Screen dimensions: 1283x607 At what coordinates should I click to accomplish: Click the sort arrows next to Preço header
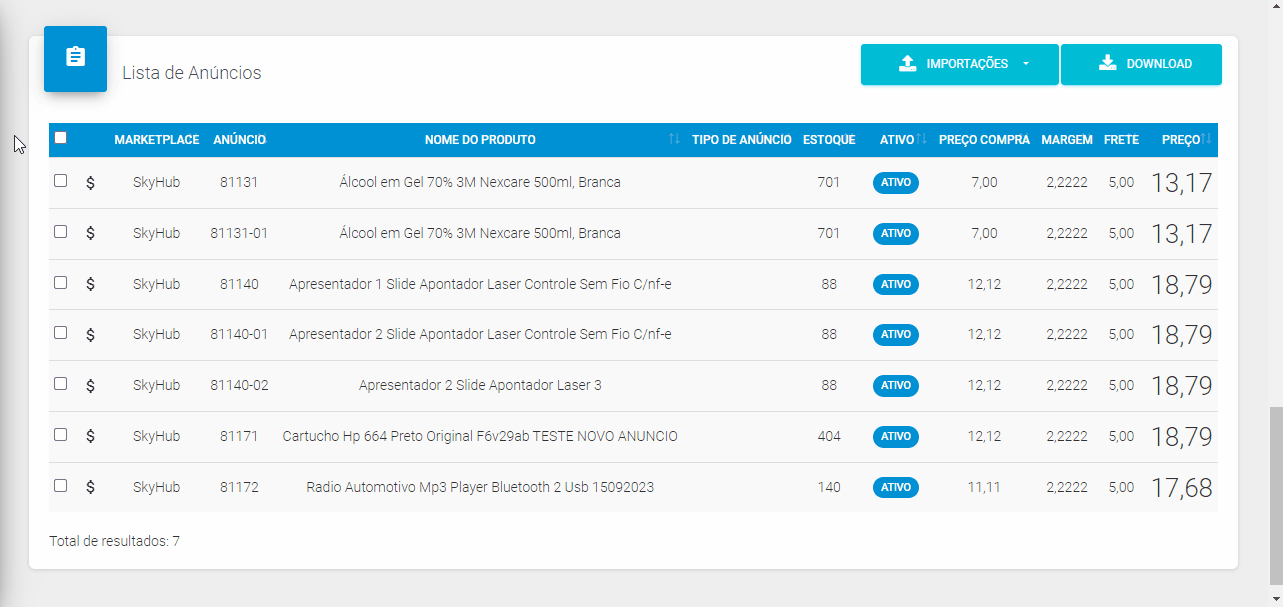[x=1207, y=139]
